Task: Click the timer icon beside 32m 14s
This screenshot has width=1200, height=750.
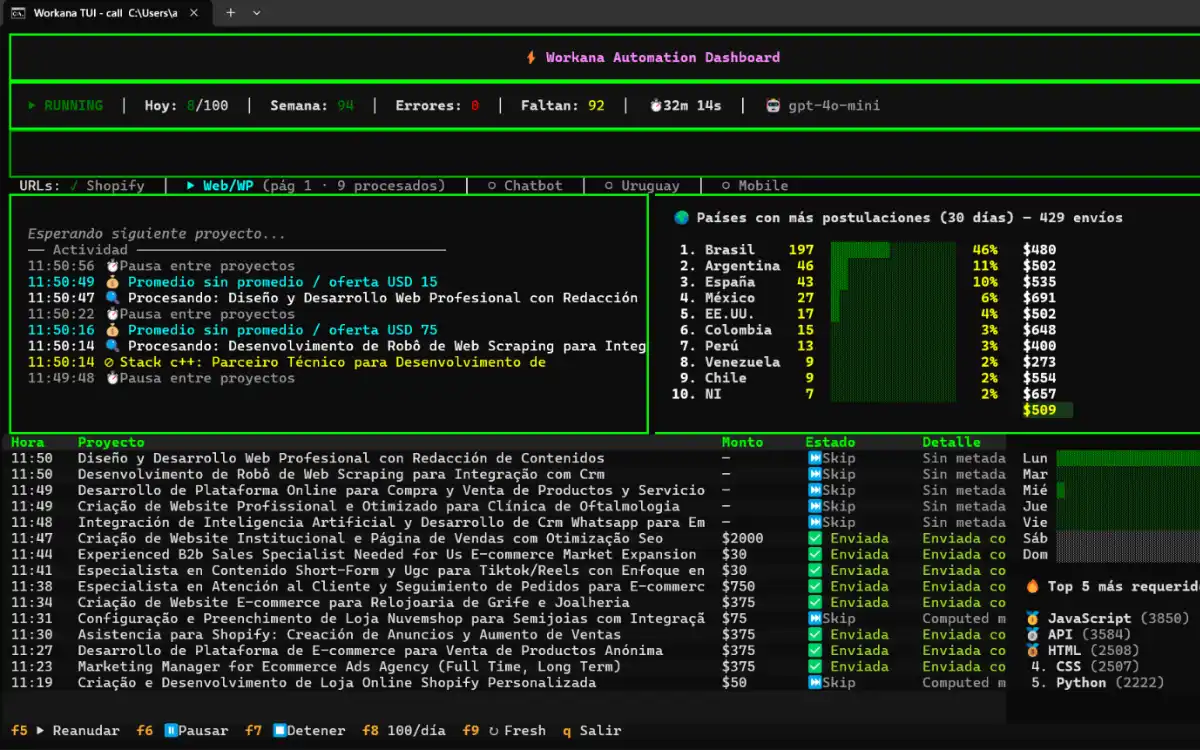Action: coord(656,106)
